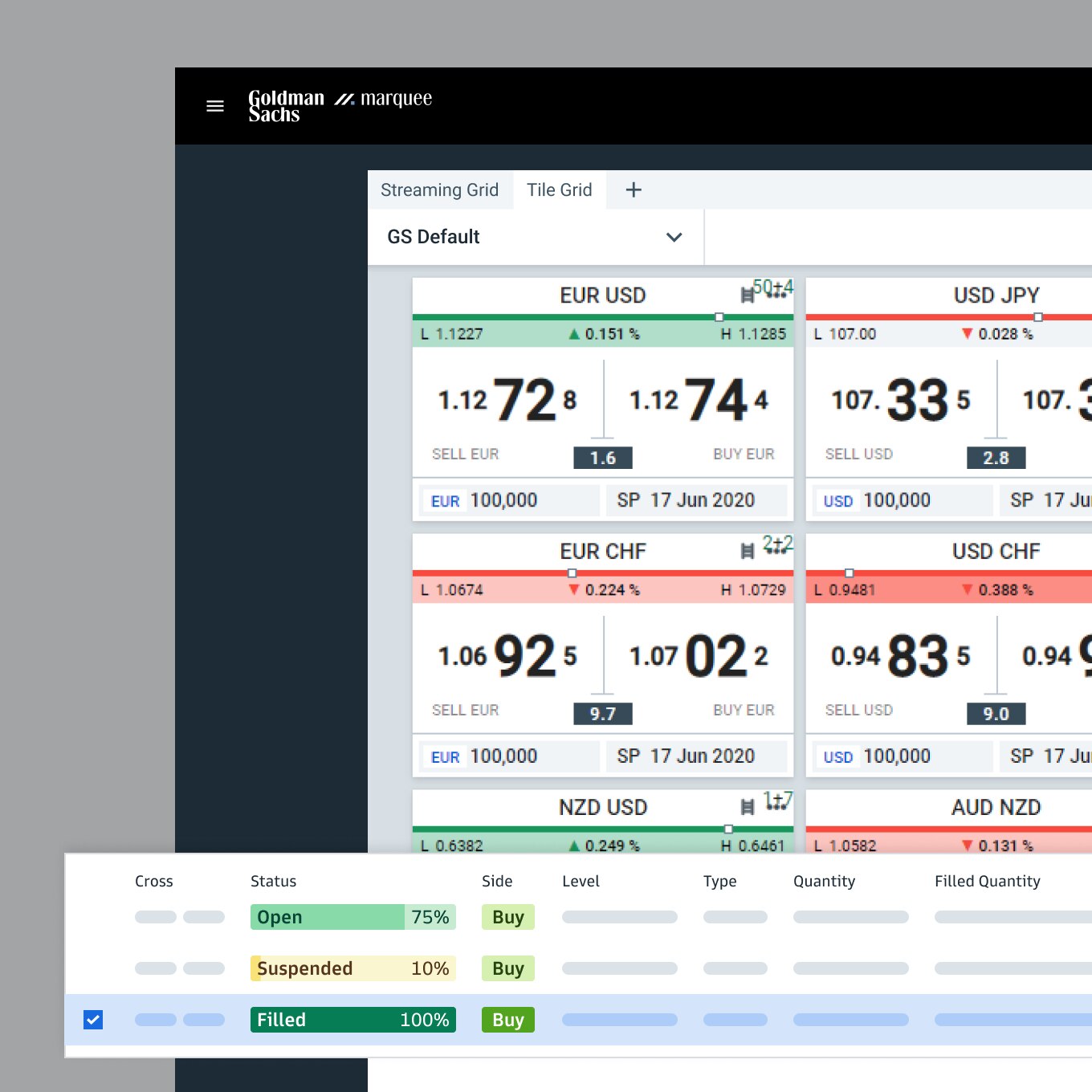Click the EUR USD sell price 1.12728
Viewport: 1092px width, 1092px height.
coord(507,400)
